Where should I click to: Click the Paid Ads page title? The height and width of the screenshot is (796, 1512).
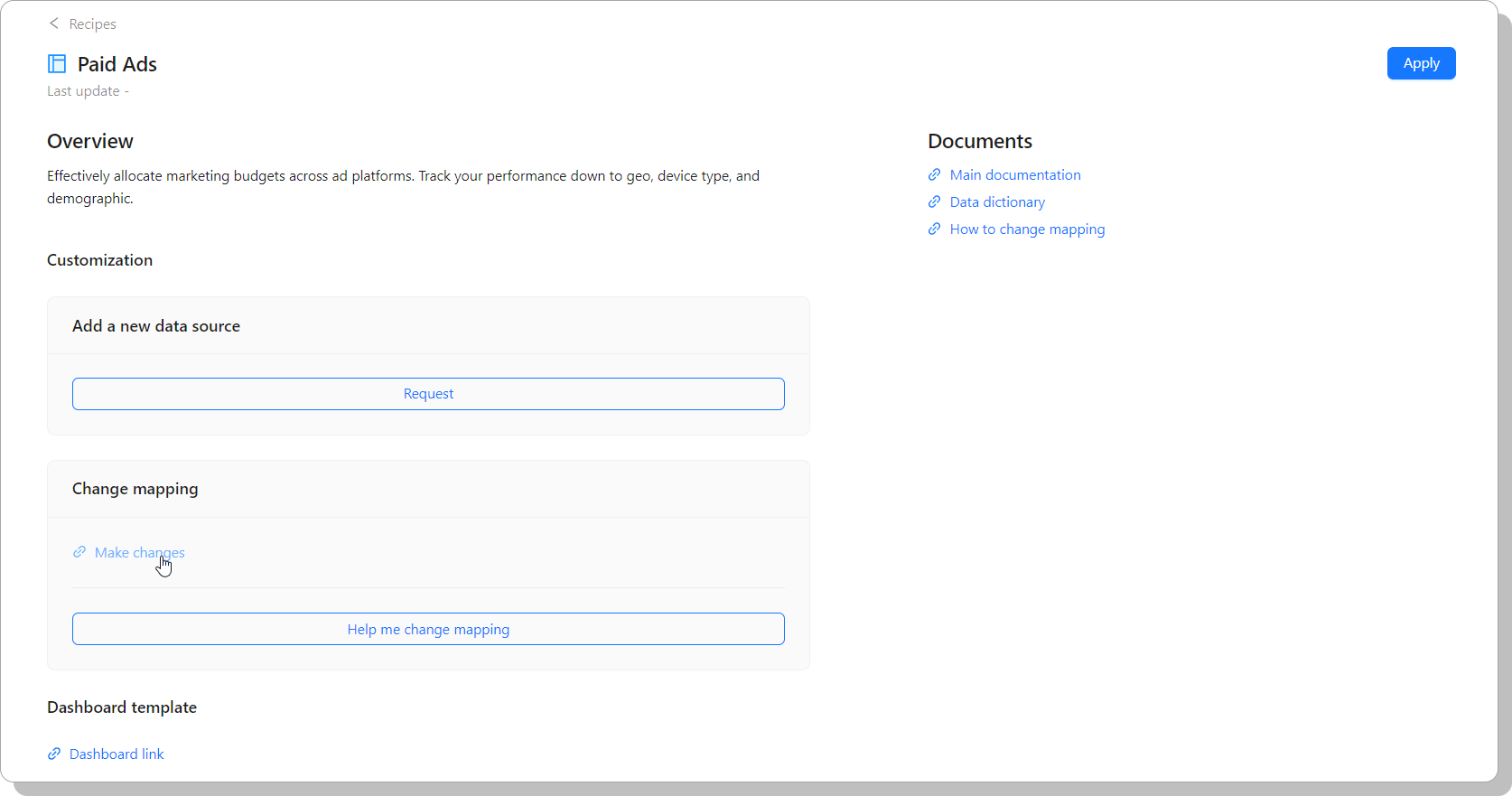[117, 64]
